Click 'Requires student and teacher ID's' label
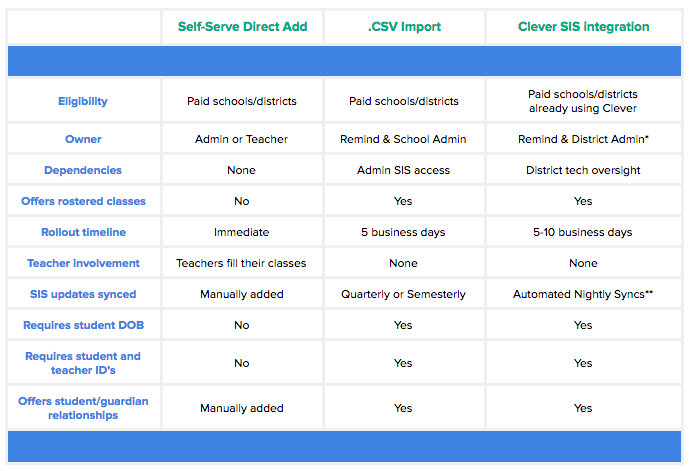 coord(83,363)
